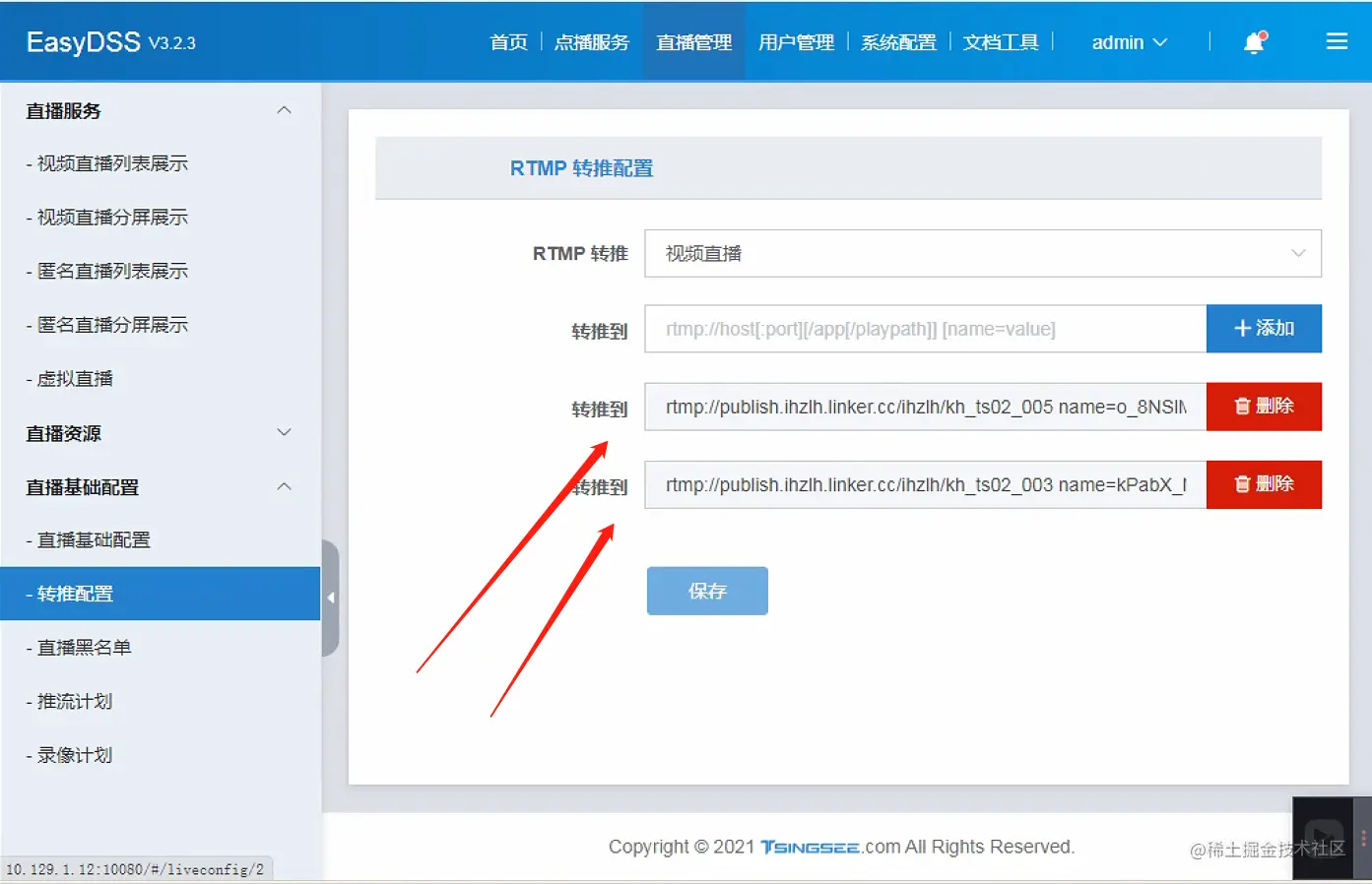Open the TSINGSEE.com link in the footer
The image size is (1372, 884).
pyautogui.click(x=830, y=847)
